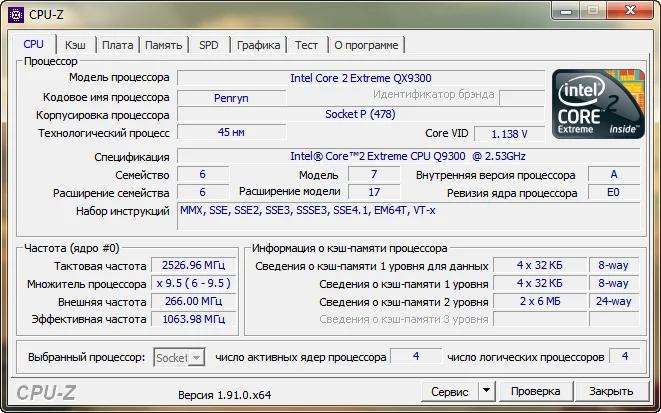Screen dimensions: 661x413
Task: Click the Intel Core 2 Extreme logo
Action: pyautogui.click(x=598, y=104)
